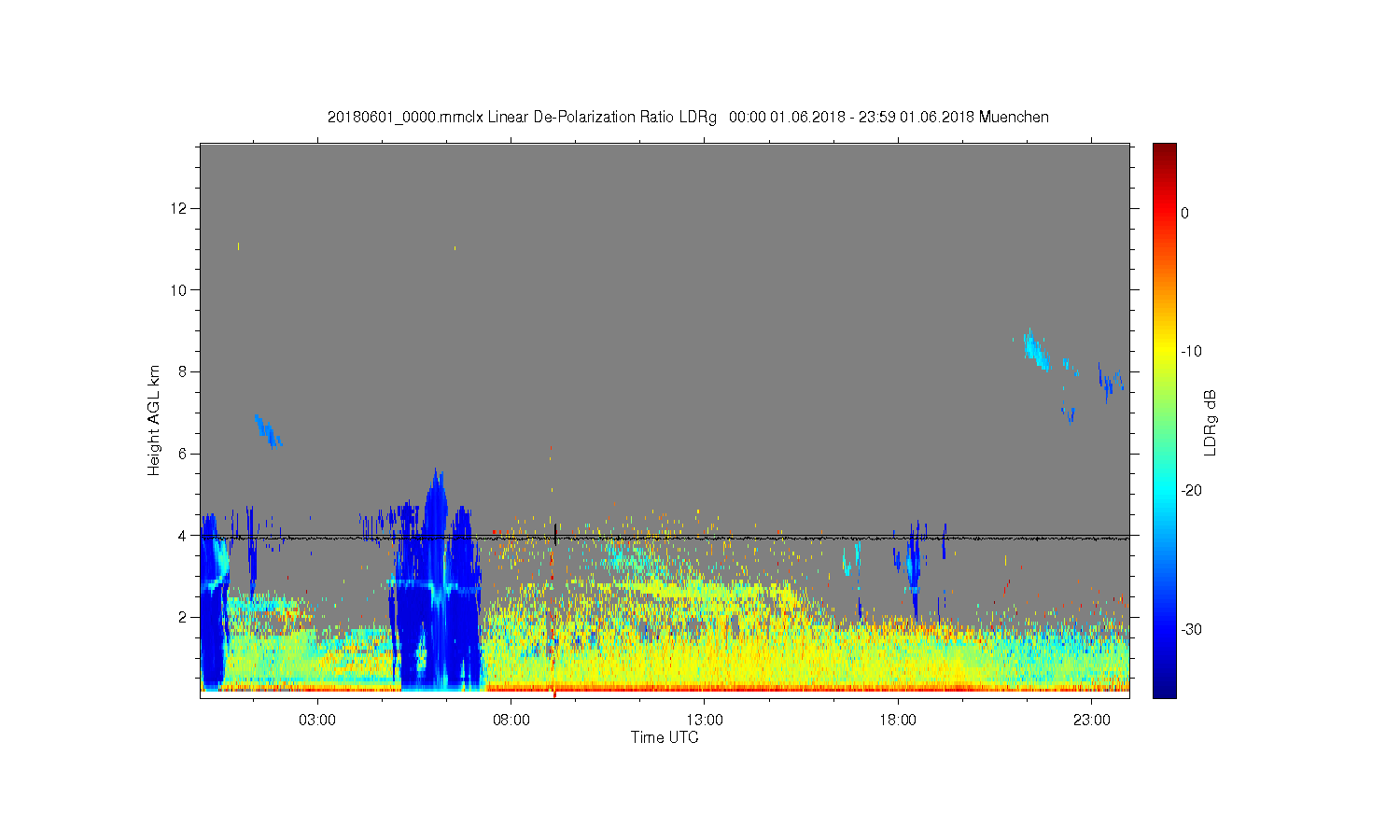Click the 08:00 time tick label
The image size is (1400, 840).
point(511,721)
